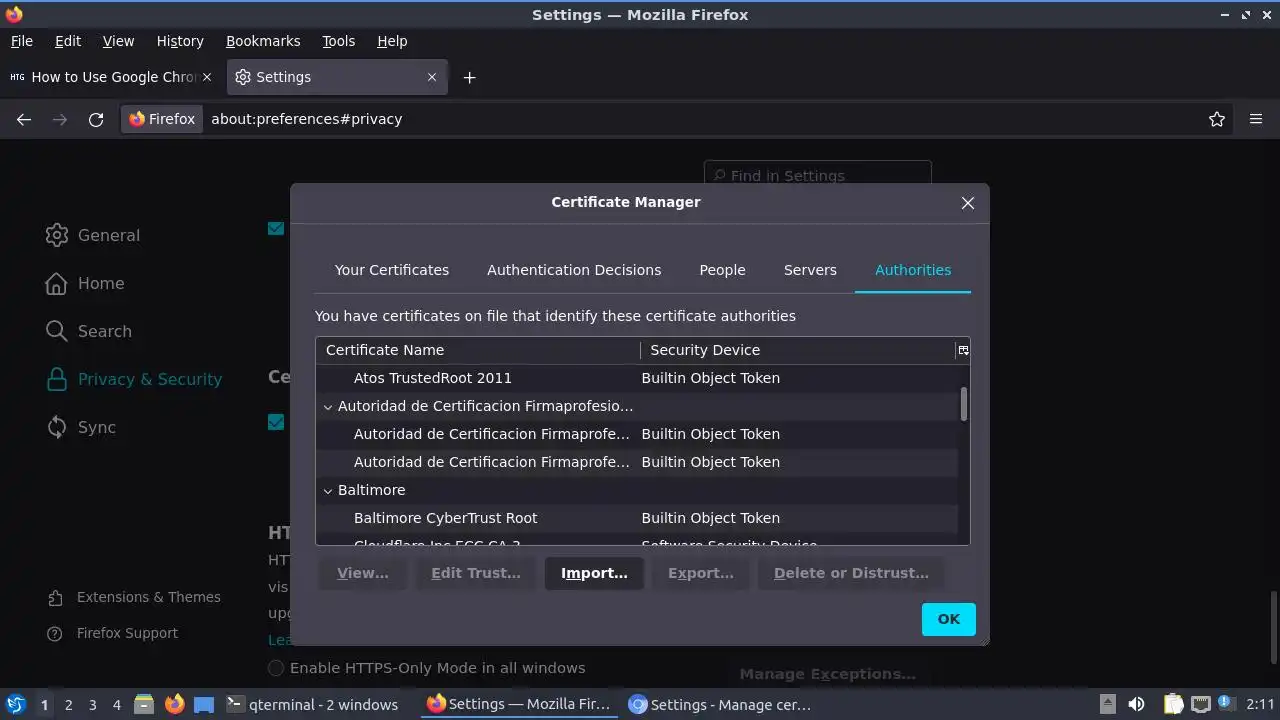Close the Settings browser tab

tap(432, 77)
